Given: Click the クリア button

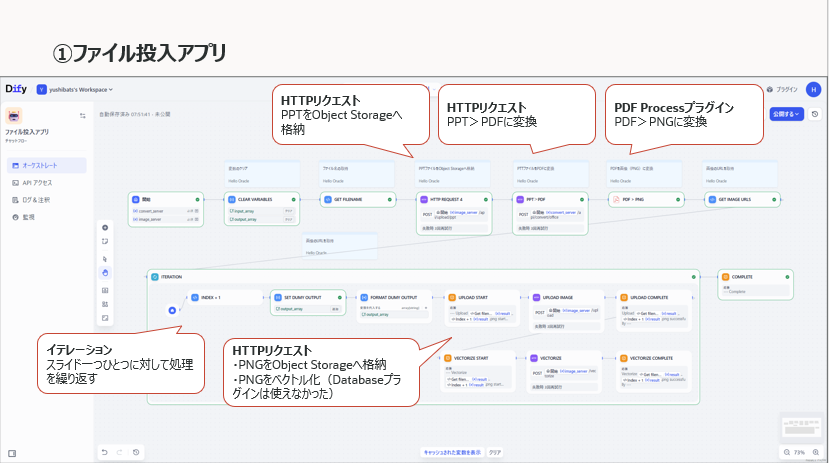Looking at the screenshot, I should [495, 452].
